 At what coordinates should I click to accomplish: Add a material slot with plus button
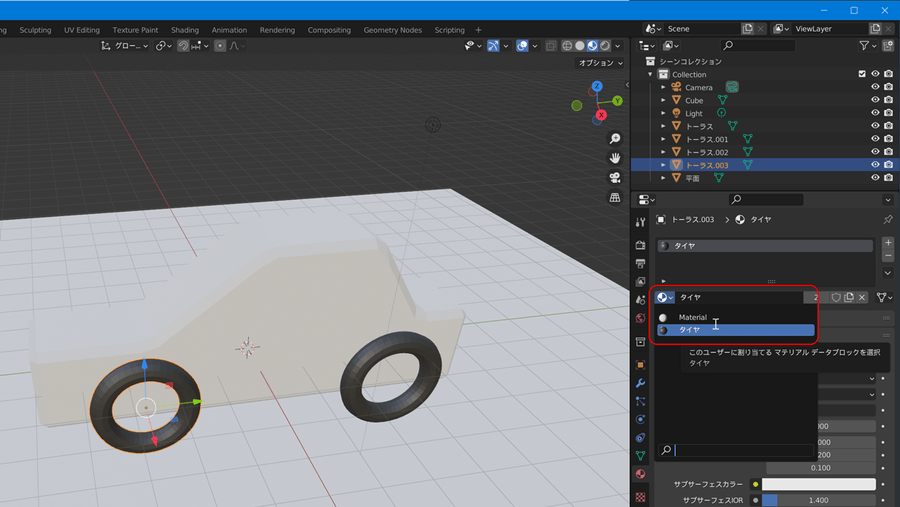point(888,243)
